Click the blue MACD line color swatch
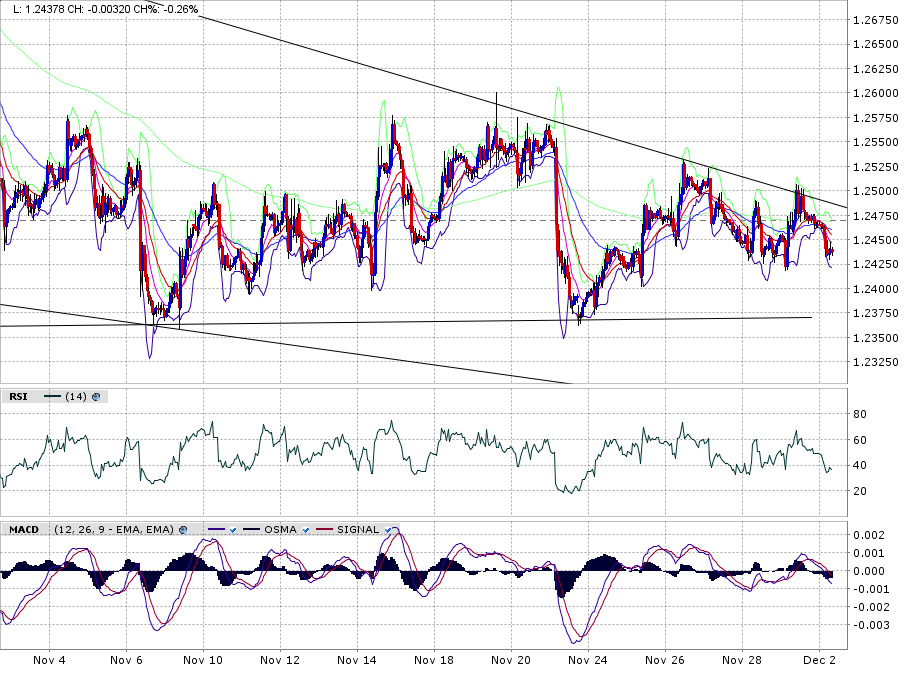 click(214, 529)
